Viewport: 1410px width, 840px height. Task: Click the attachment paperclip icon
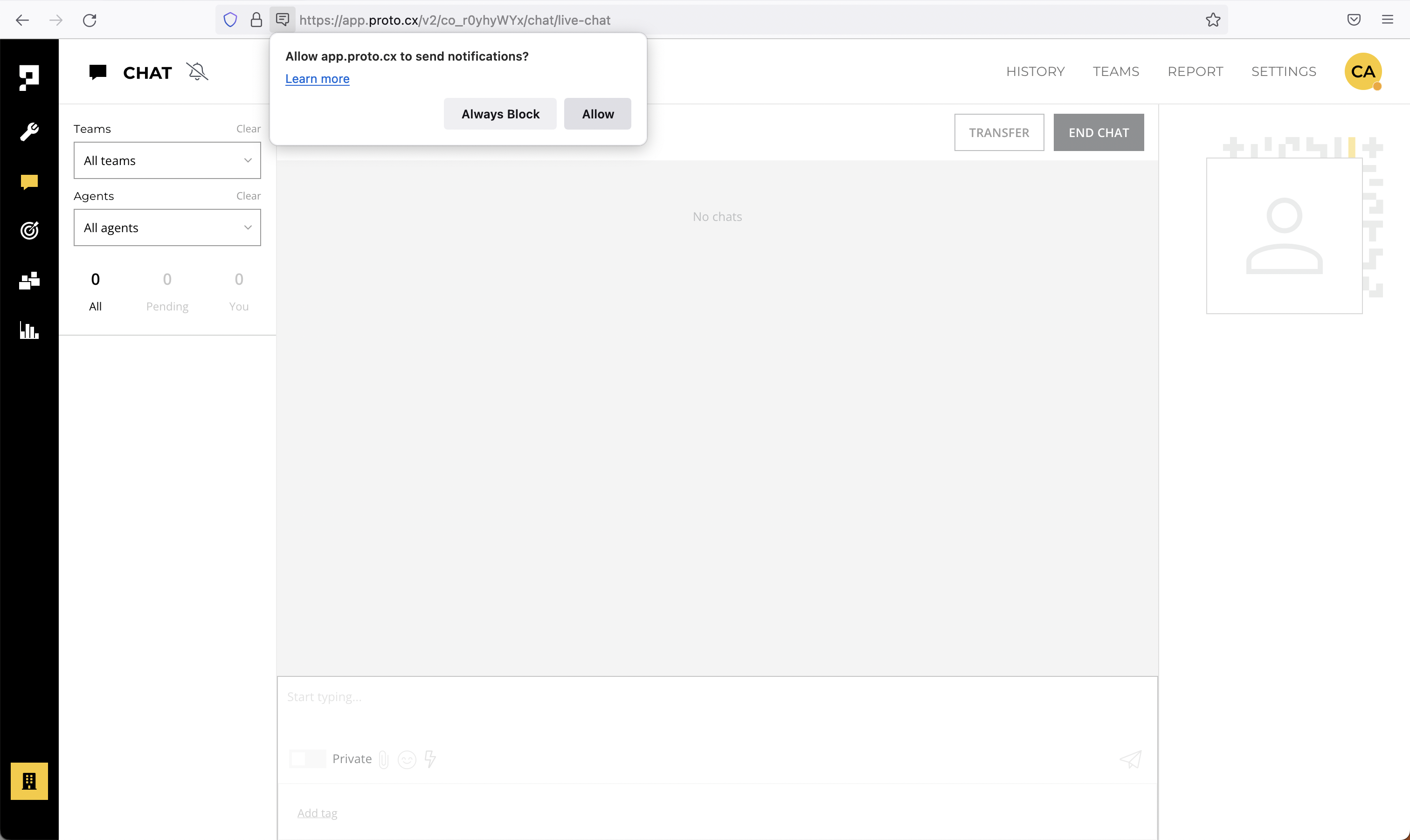[384, 759]
